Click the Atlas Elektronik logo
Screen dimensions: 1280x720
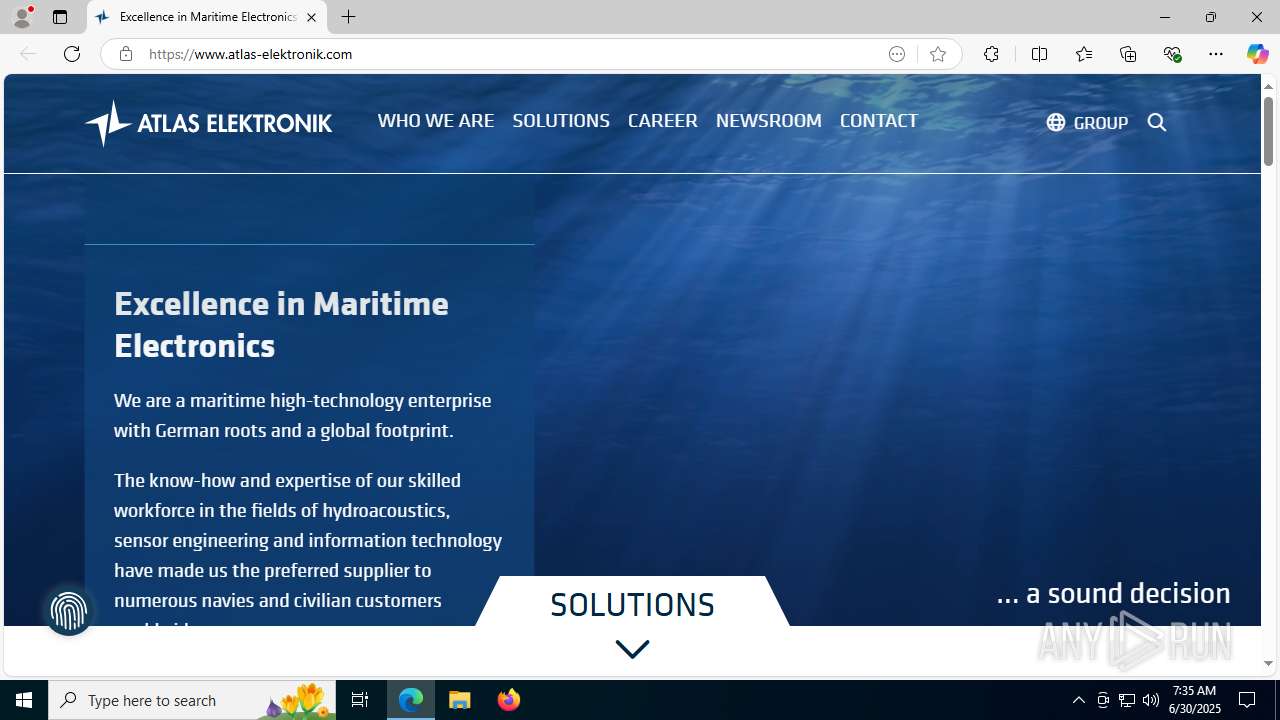coord(208,123)
